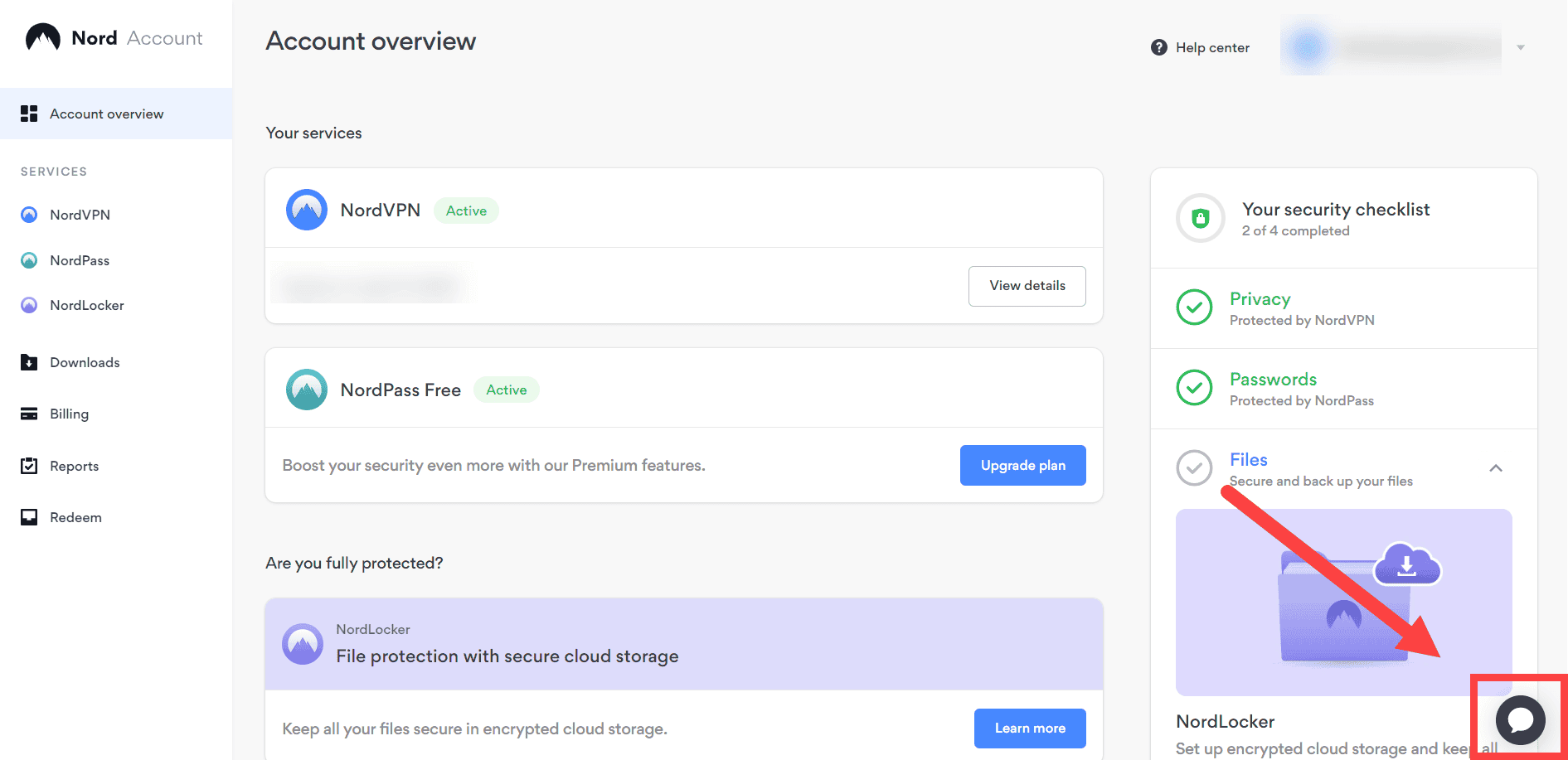Click the Redeem icon in sidebar
1568x760 pixels.
29,517
